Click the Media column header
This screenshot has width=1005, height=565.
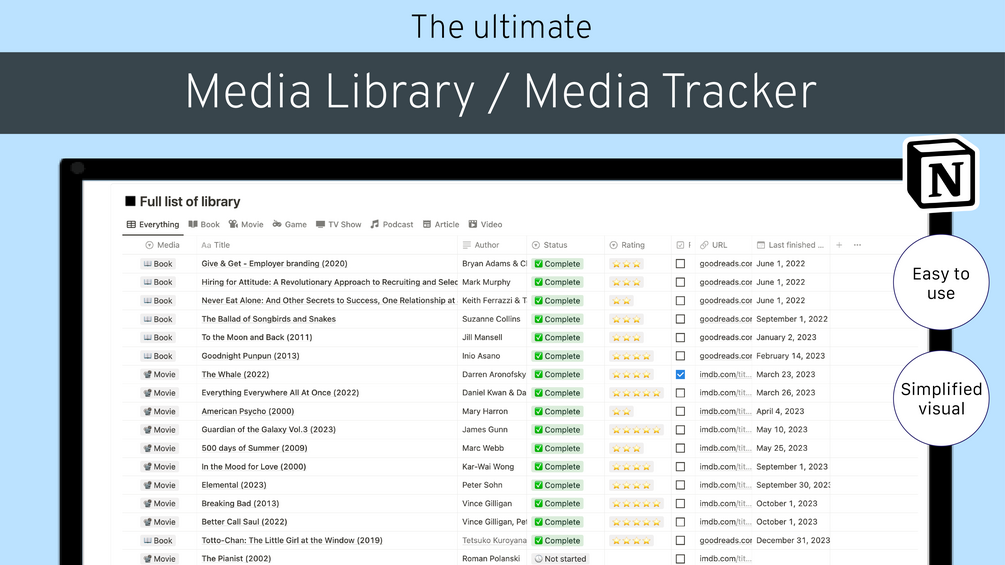162,245
